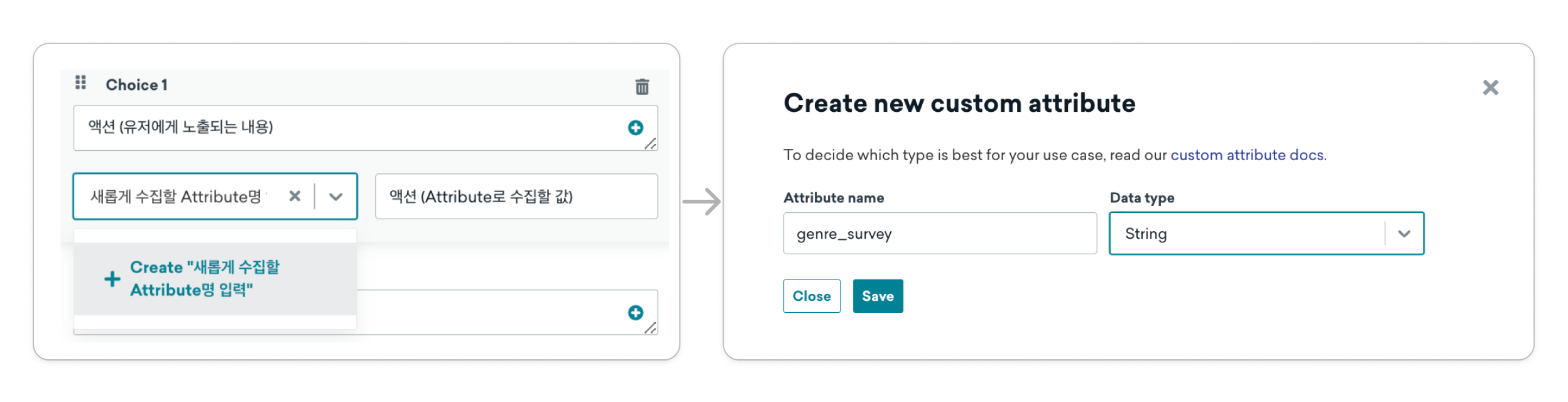Click the 액션 (유저에게 노출되는 내용) text field
The width and height of the screenshot is (1568, 402).
[x=365, y=128]
